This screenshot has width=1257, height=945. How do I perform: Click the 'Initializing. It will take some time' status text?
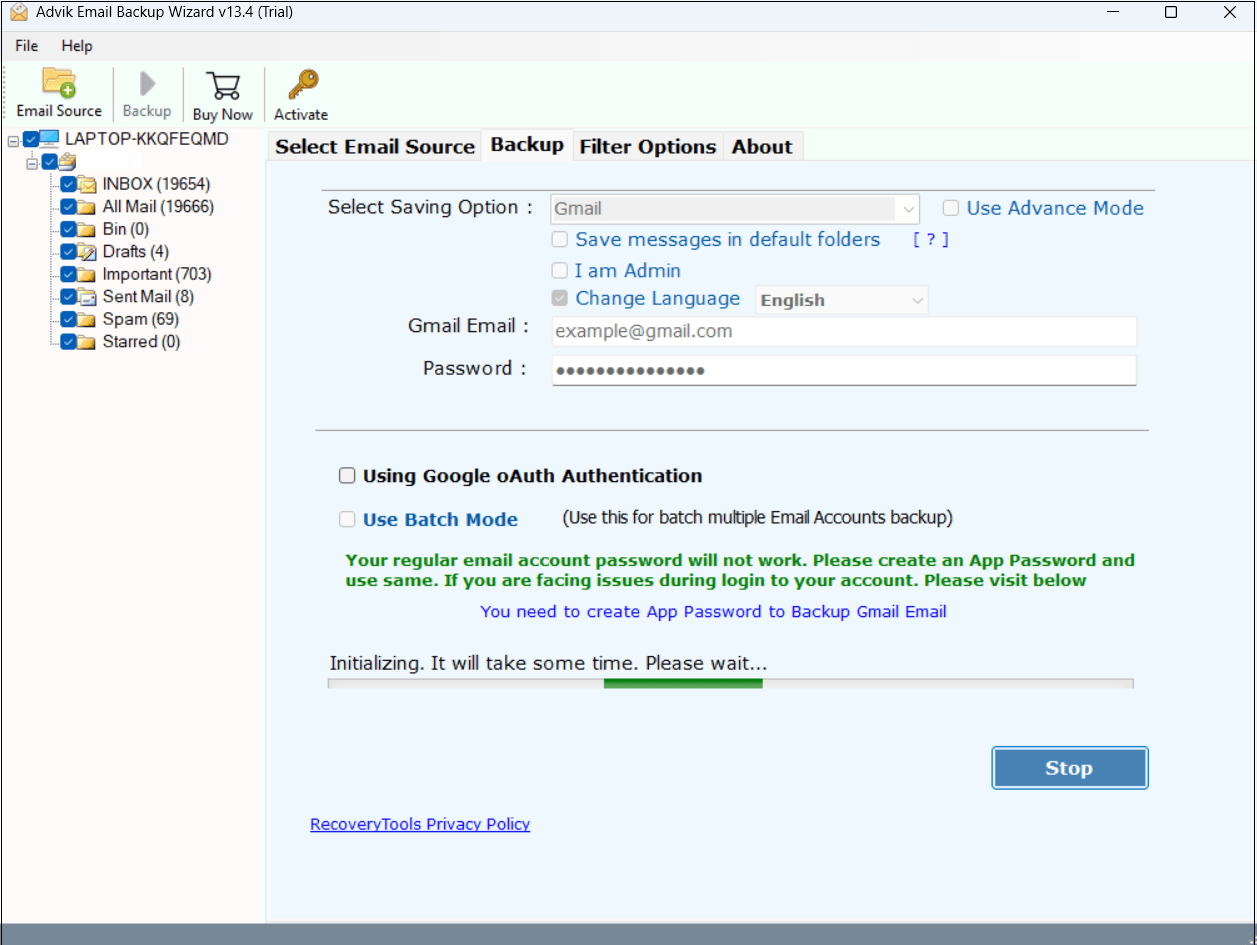click(x=548, y=663)
